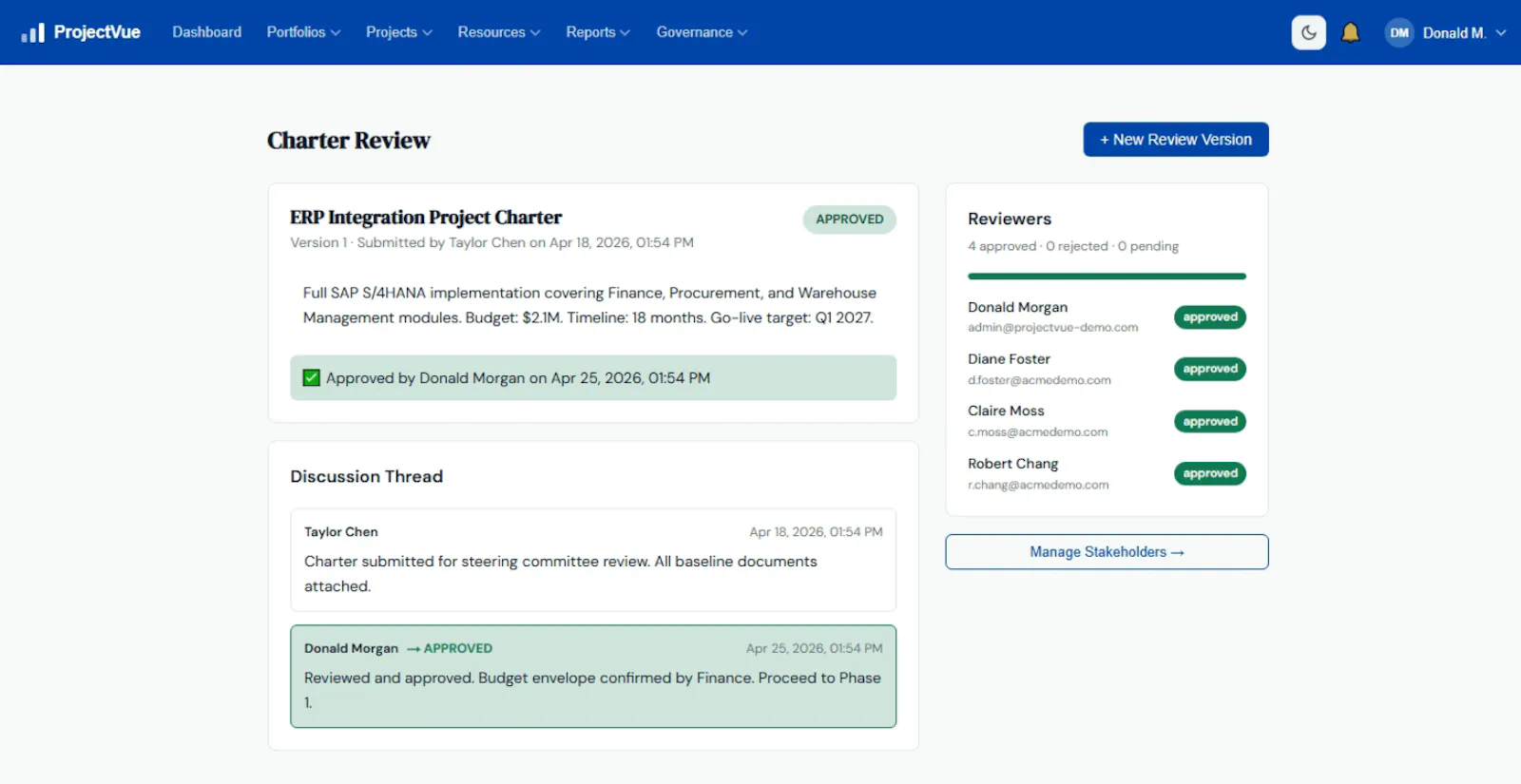This screenshot has height=784, width=1521.
Task: Click the ProjectVue bar chart logo icon
Action: pyautogui.click(x=33, y=32)
